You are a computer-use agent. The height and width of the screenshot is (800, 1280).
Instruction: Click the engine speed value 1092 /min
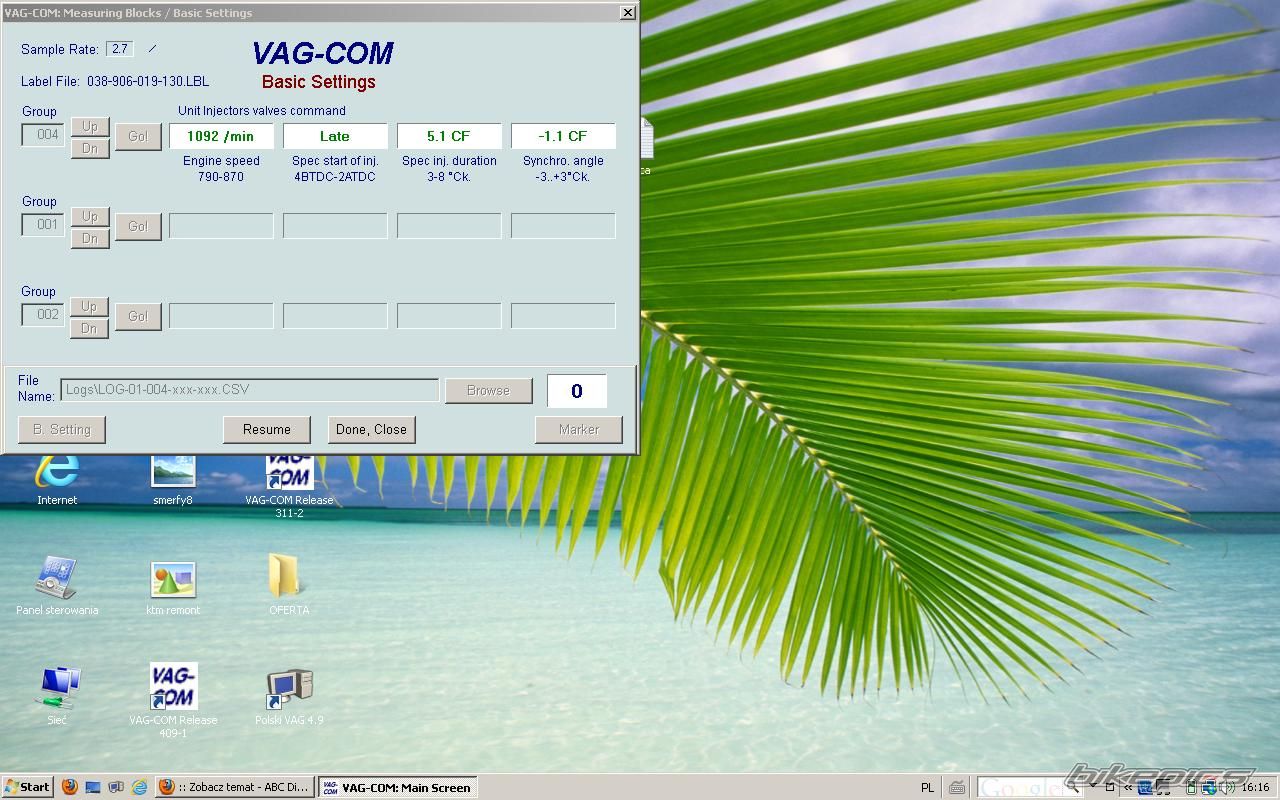[221, 136]
